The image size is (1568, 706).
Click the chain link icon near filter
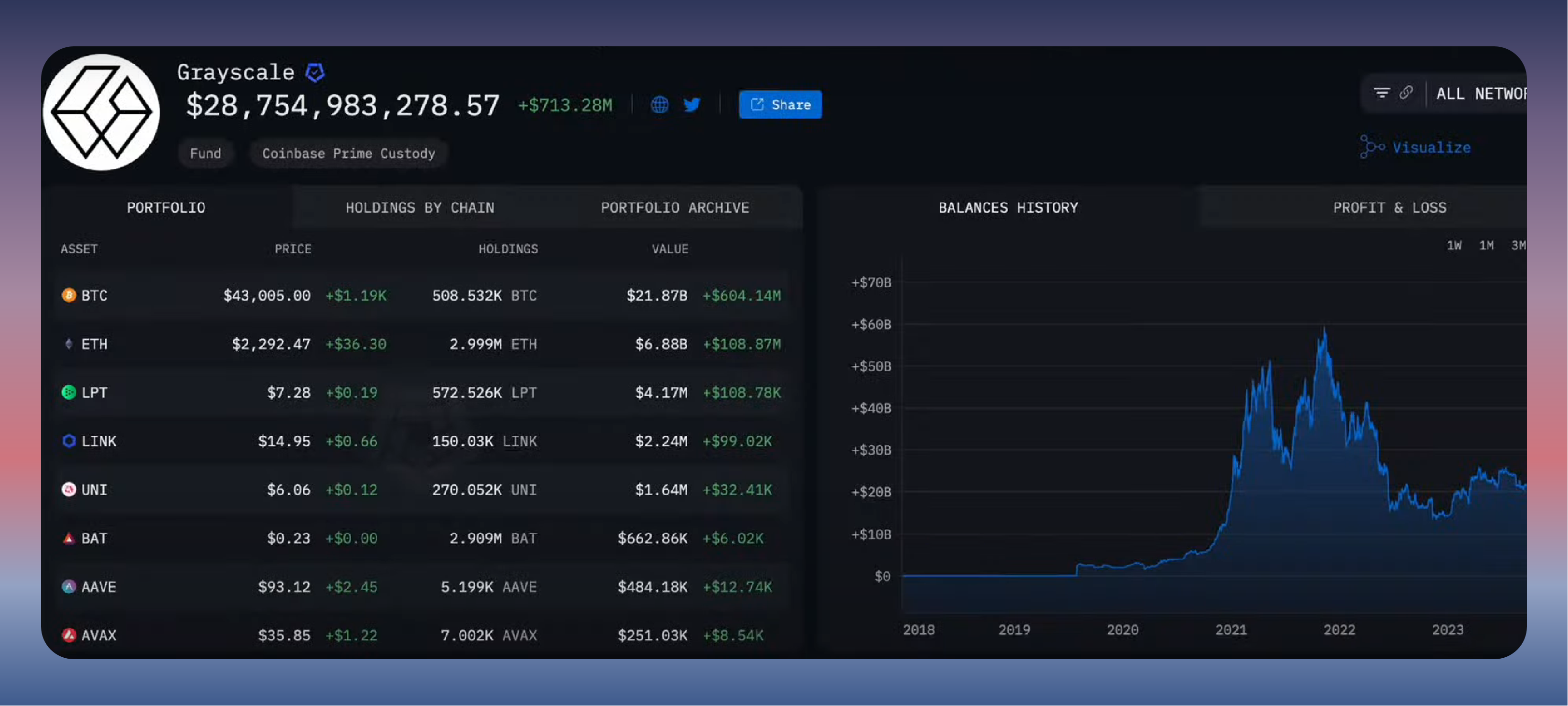(x=1405, y=93)
